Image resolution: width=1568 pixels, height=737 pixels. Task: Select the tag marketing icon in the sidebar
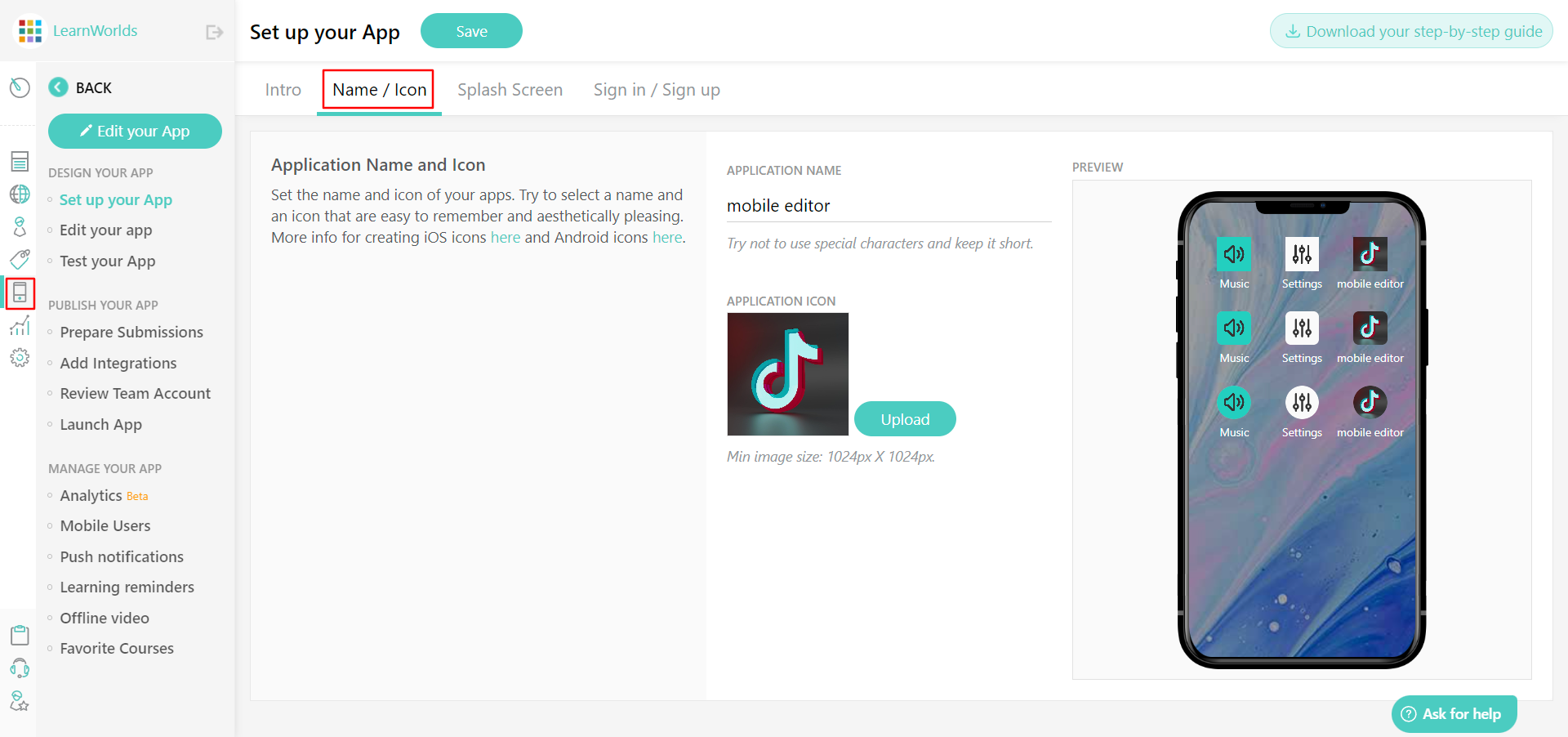[20, 260]
